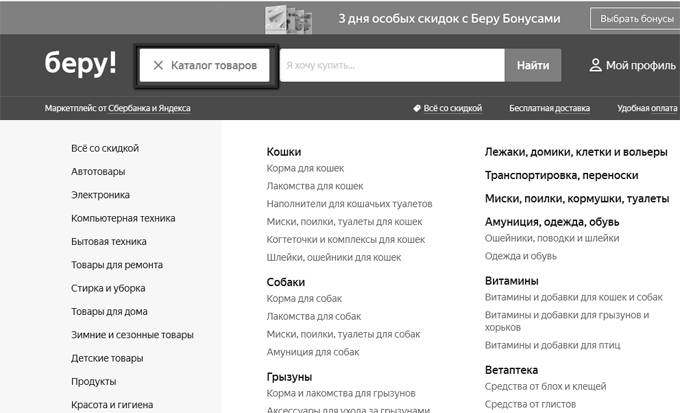
Task: Click the Найти search button
Action: click(532, 66)
